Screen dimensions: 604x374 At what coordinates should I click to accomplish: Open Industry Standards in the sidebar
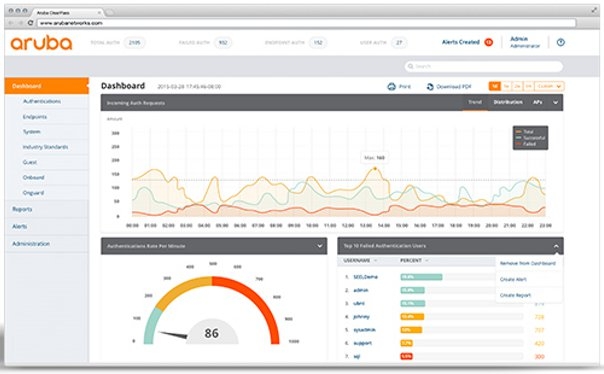[45, 147]
